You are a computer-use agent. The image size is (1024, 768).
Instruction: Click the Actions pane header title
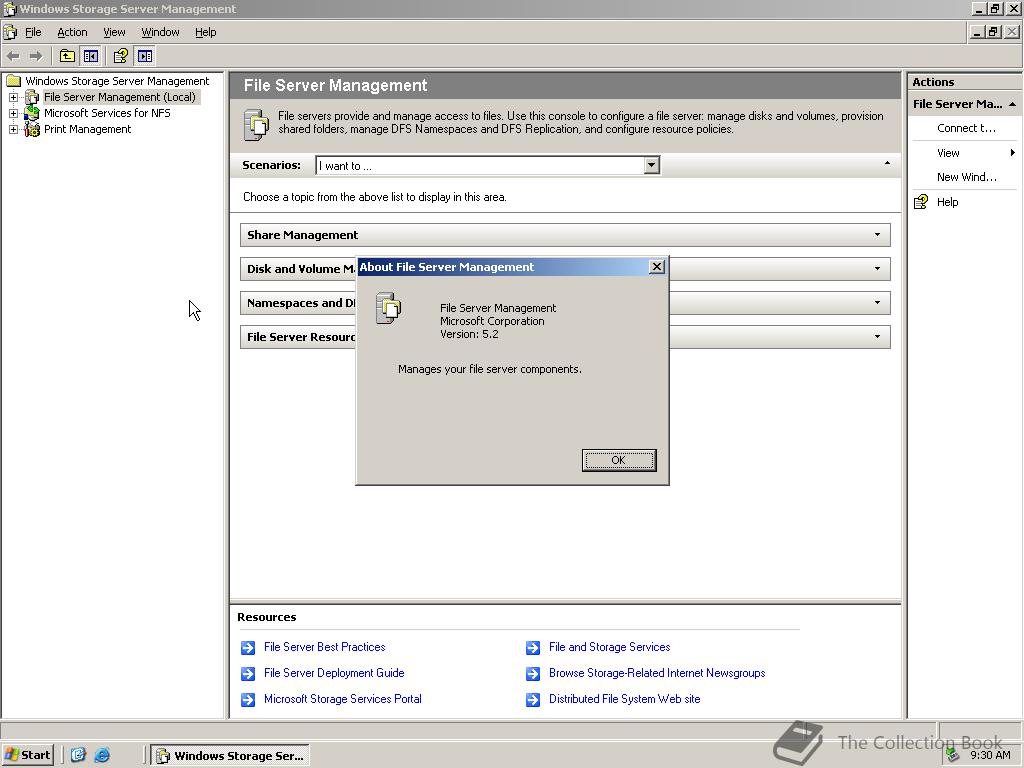point(933,82)
